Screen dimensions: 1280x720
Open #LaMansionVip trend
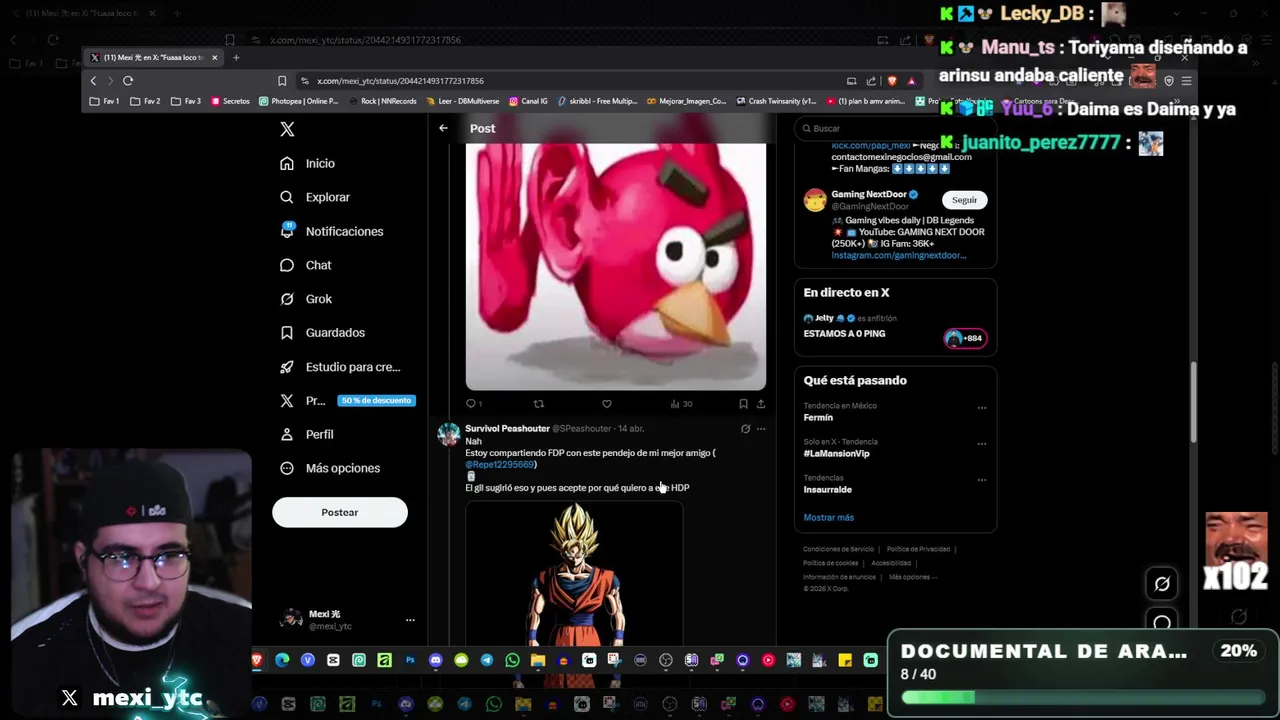coord(836,454)
